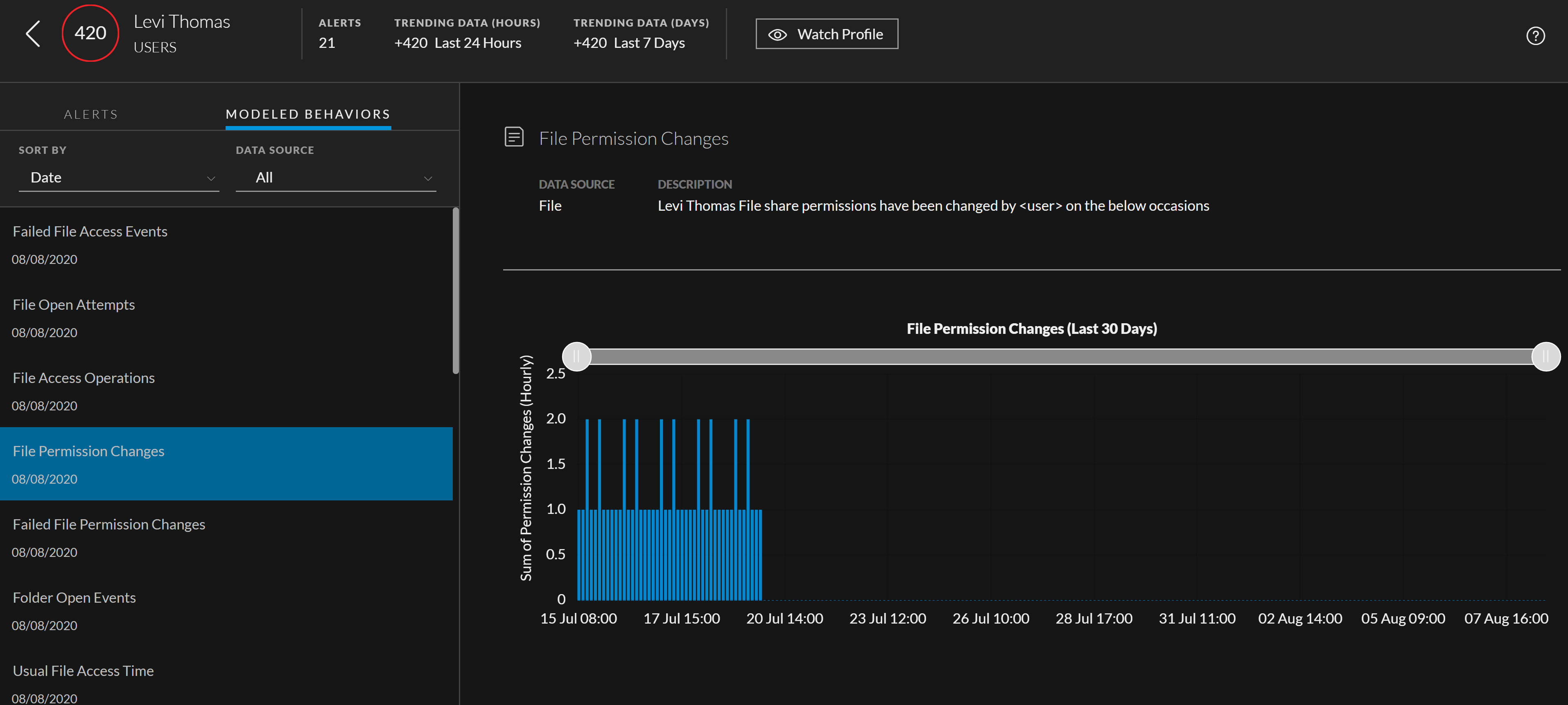This screenshot has width=1568, height=705.
Task: Click the 420 risk score circle
Action: click(90, 34)
